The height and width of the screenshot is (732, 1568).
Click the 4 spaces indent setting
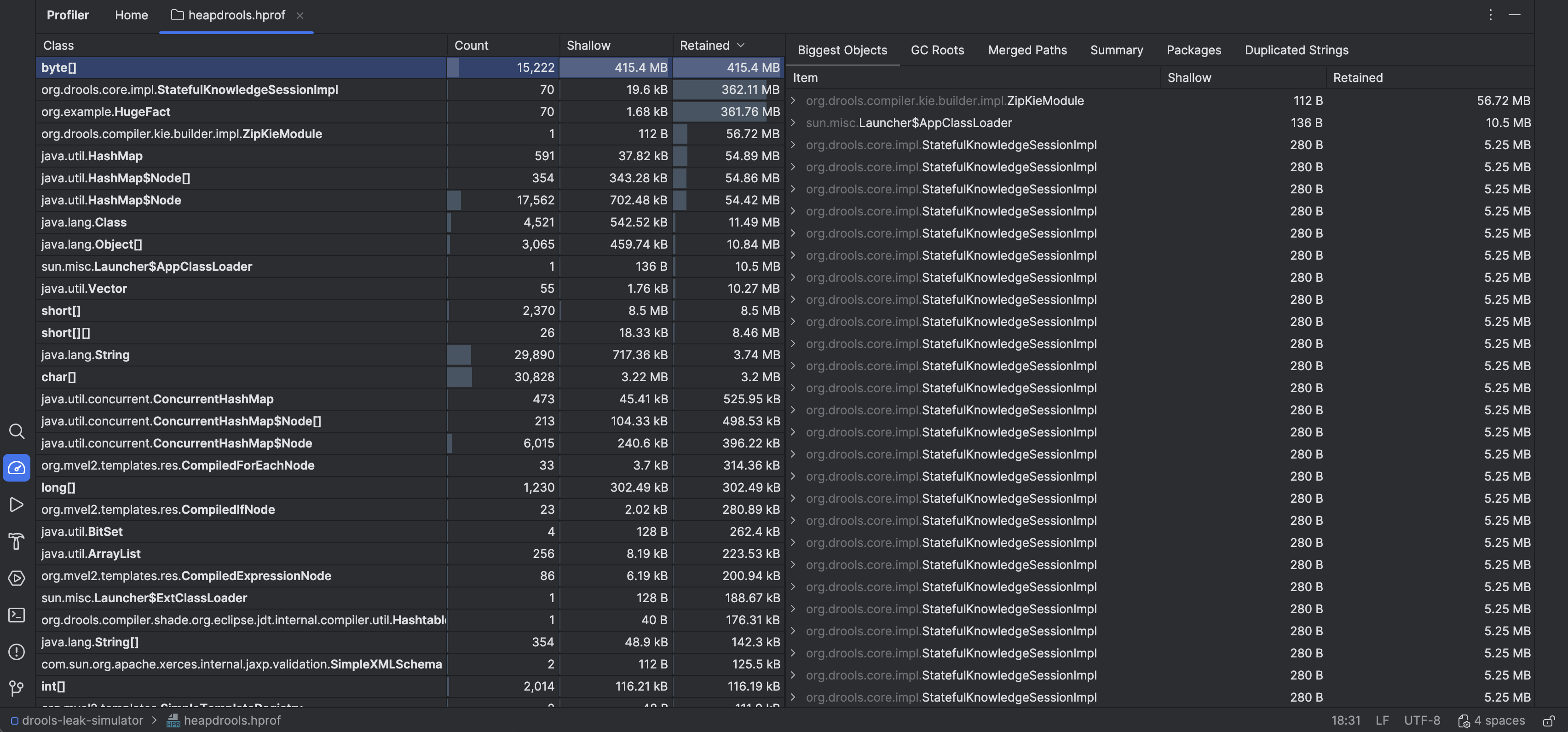pos(1492,720)
